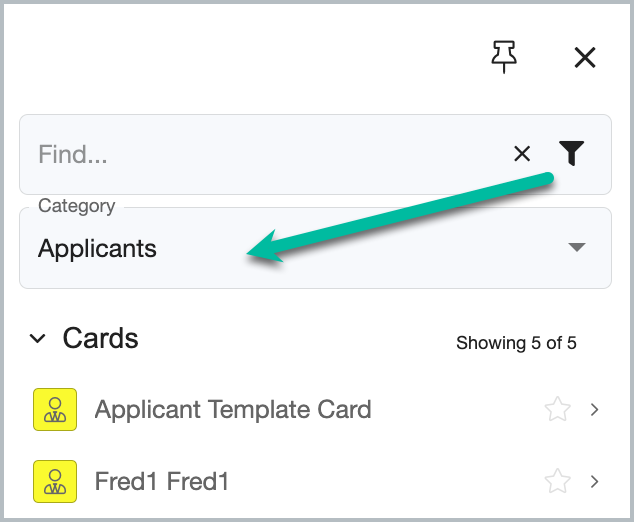Click the Applicants text in category box
Screen dimensions: 634x522
pyautogui.click(x=97, y=248)
